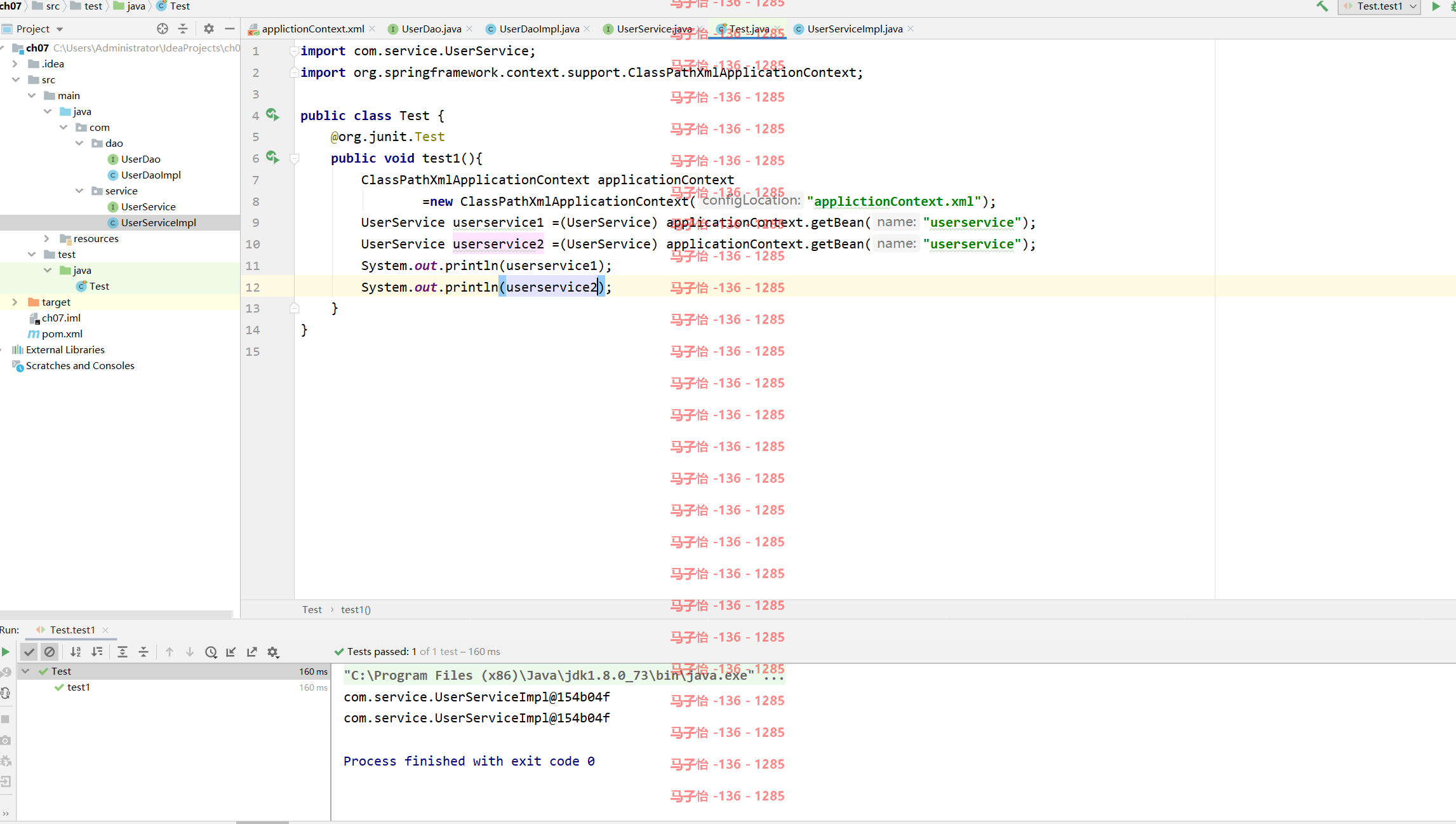The height and width of the screenshot is (824, 1456).
Task: Click the Build Project hammer icon
Action: click(1322, 6)
